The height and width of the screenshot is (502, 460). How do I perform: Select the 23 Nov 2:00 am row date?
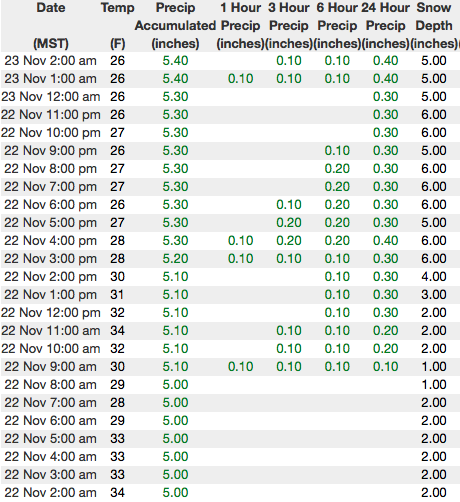click(x=50, y=61)
